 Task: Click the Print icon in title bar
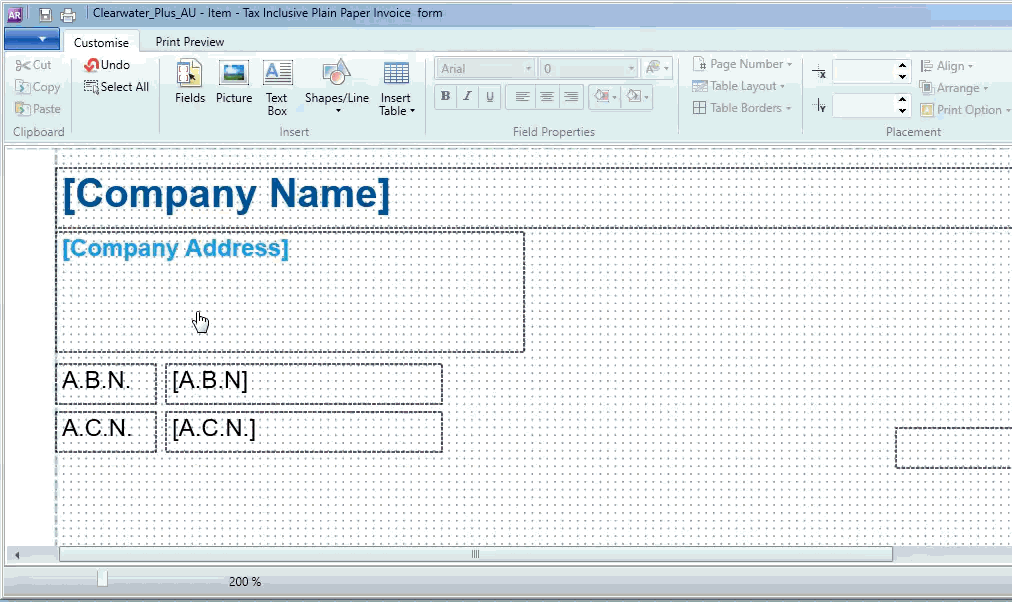[x=68, y=14]
